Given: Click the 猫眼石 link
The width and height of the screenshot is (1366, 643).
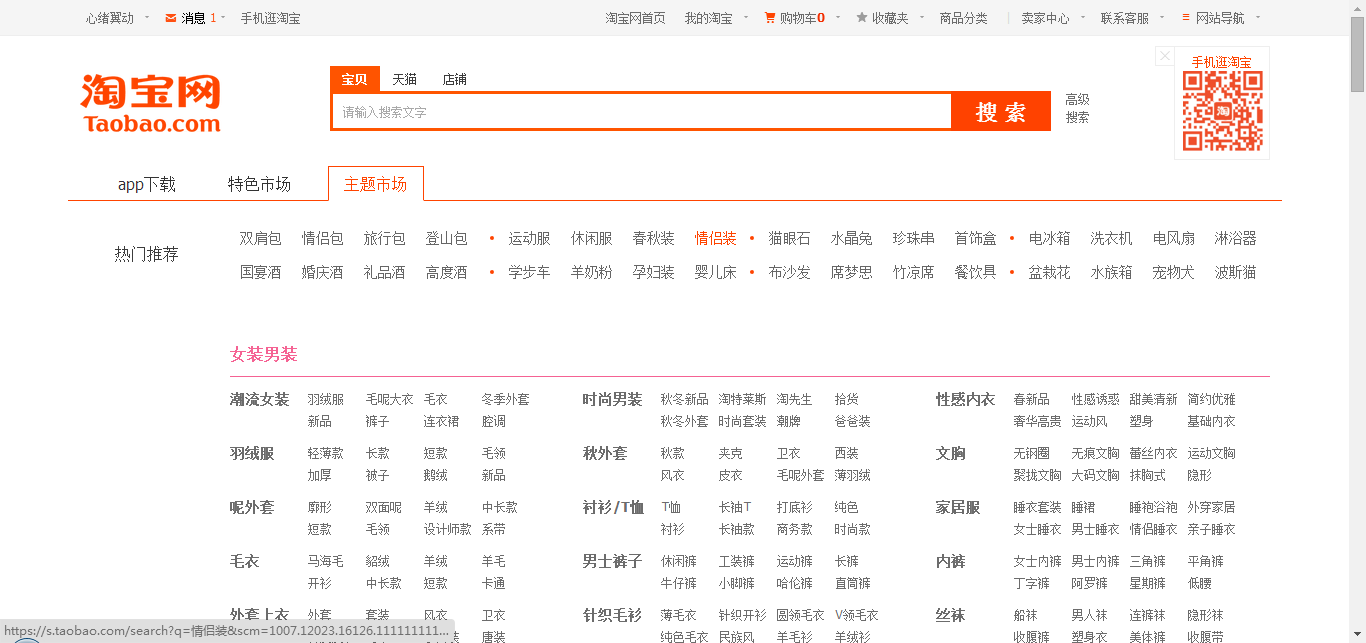Looking at the screenshot, I should [x=790, y=238].
